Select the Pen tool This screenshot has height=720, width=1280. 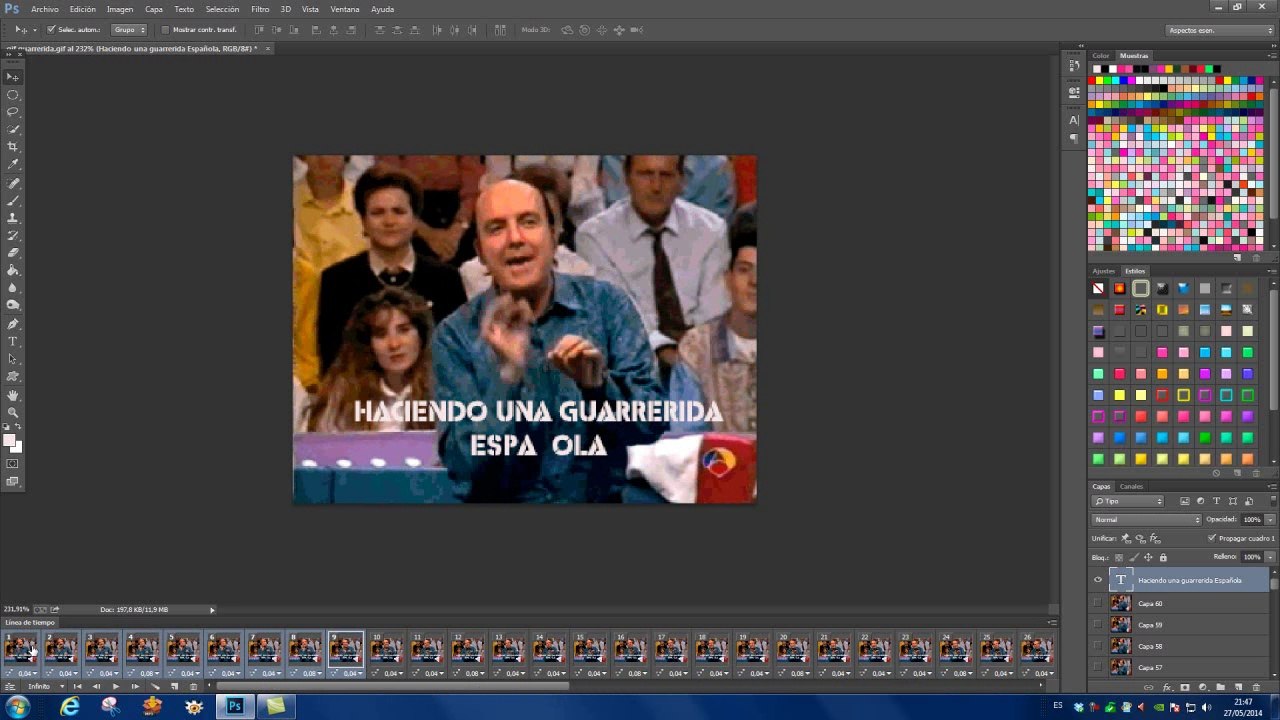point(13,324)
